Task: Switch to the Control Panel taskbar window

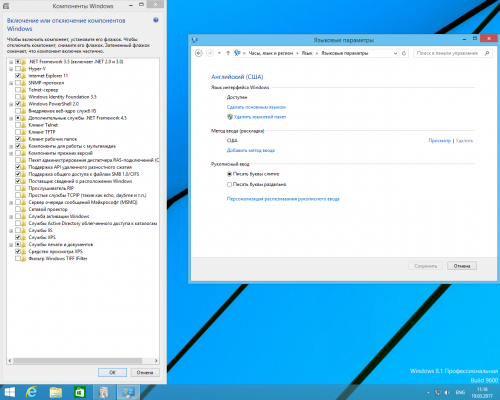Action: (x=128, y=392)
